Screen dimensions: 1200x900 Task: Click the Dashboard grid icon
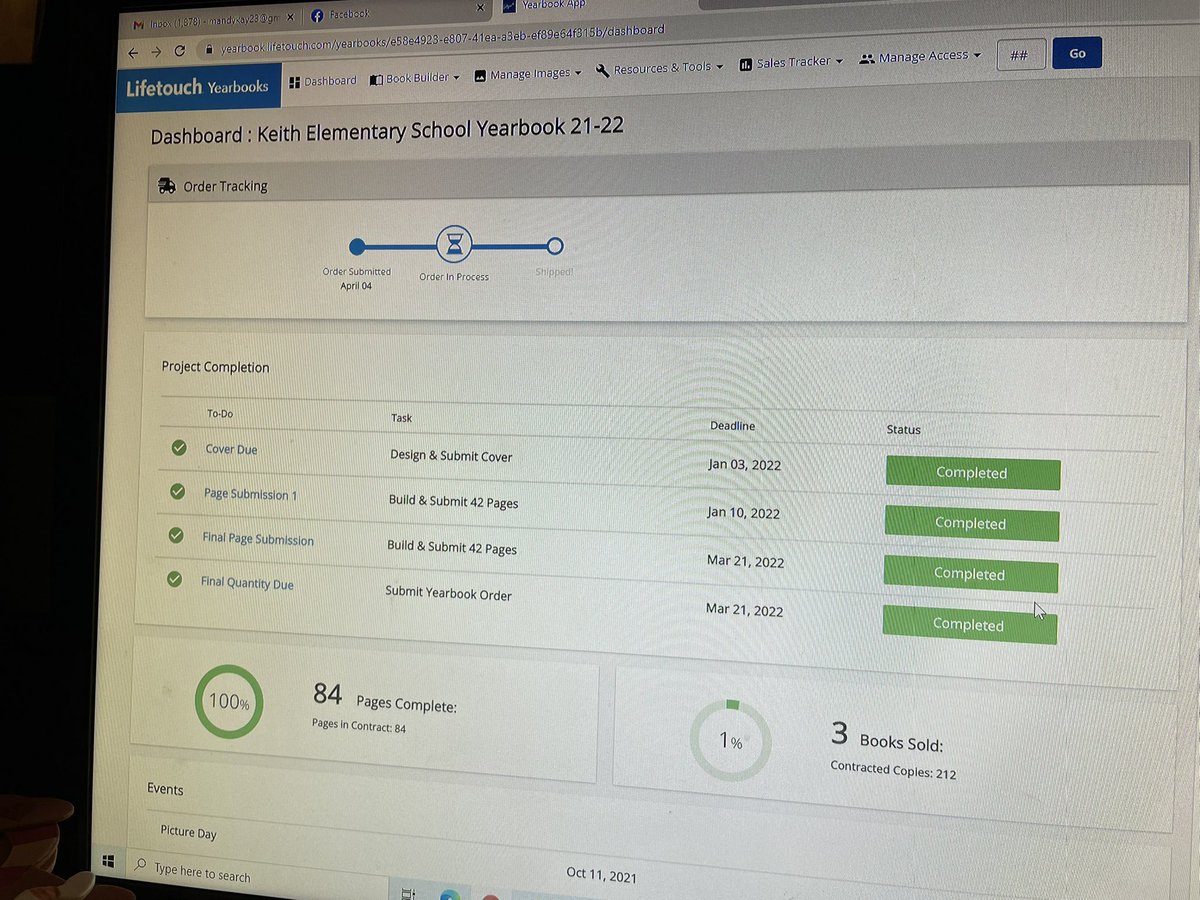pos(294,82)
